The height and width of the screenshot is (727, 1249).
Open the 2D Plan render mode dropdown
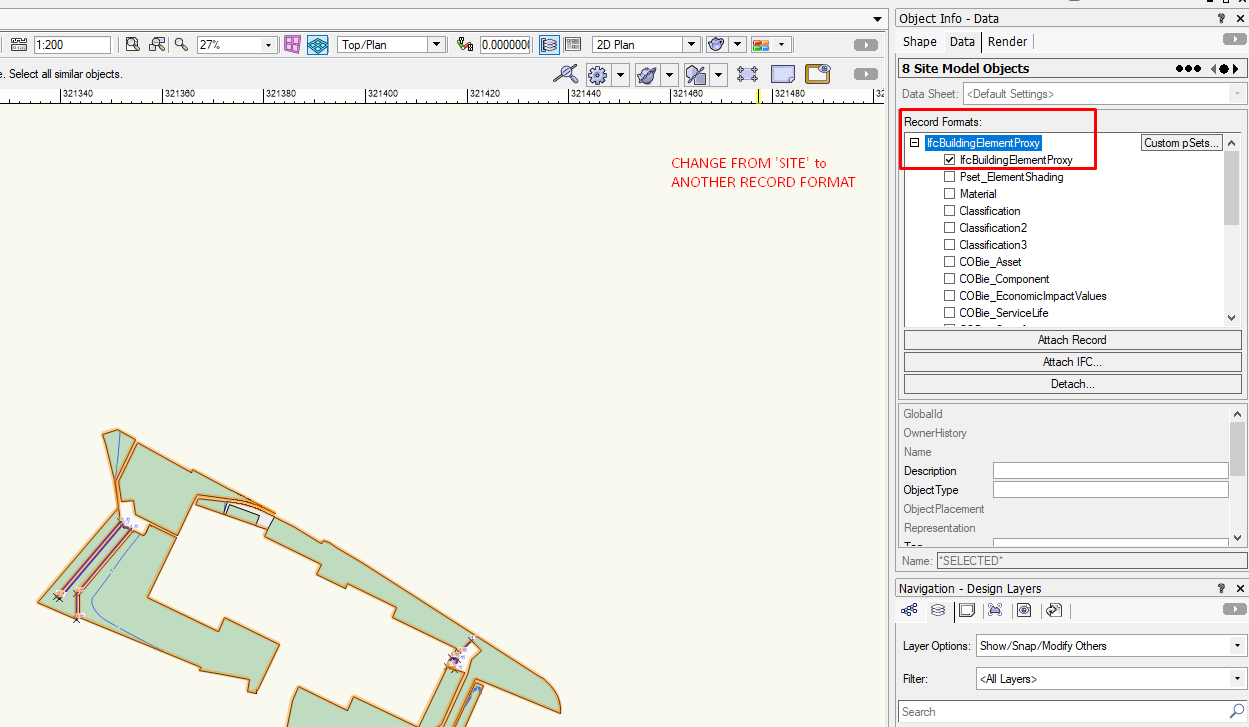[693, 44]
